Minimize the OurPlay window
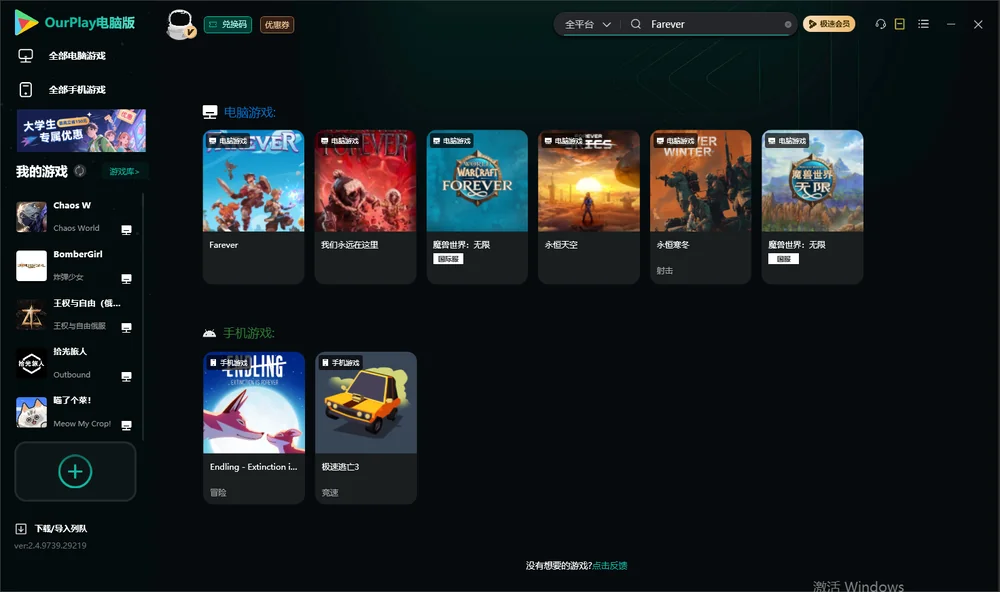 pos(951,24)
